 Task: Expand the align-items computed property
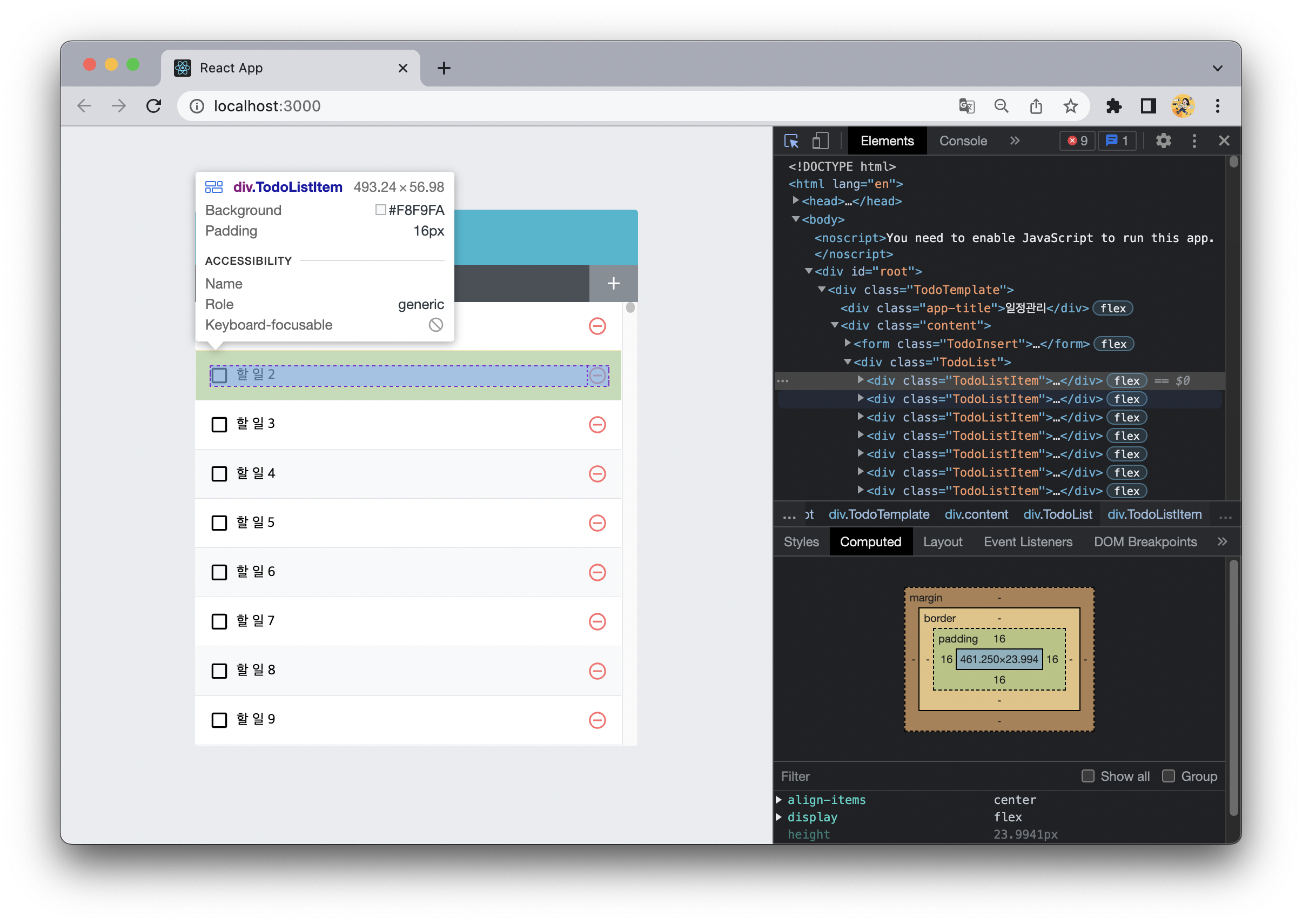[x=778, y=800]
